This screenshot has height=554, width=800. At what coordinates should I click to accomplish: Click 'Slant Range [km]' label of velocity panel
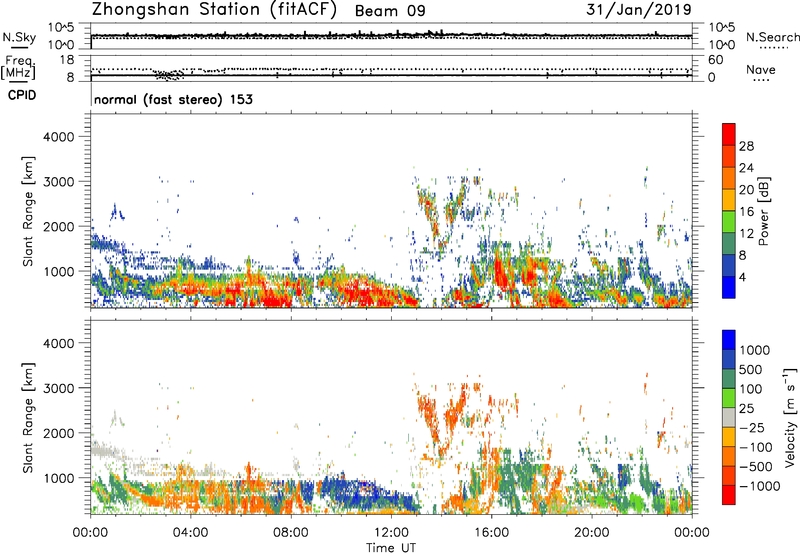[x=28, y=417]
